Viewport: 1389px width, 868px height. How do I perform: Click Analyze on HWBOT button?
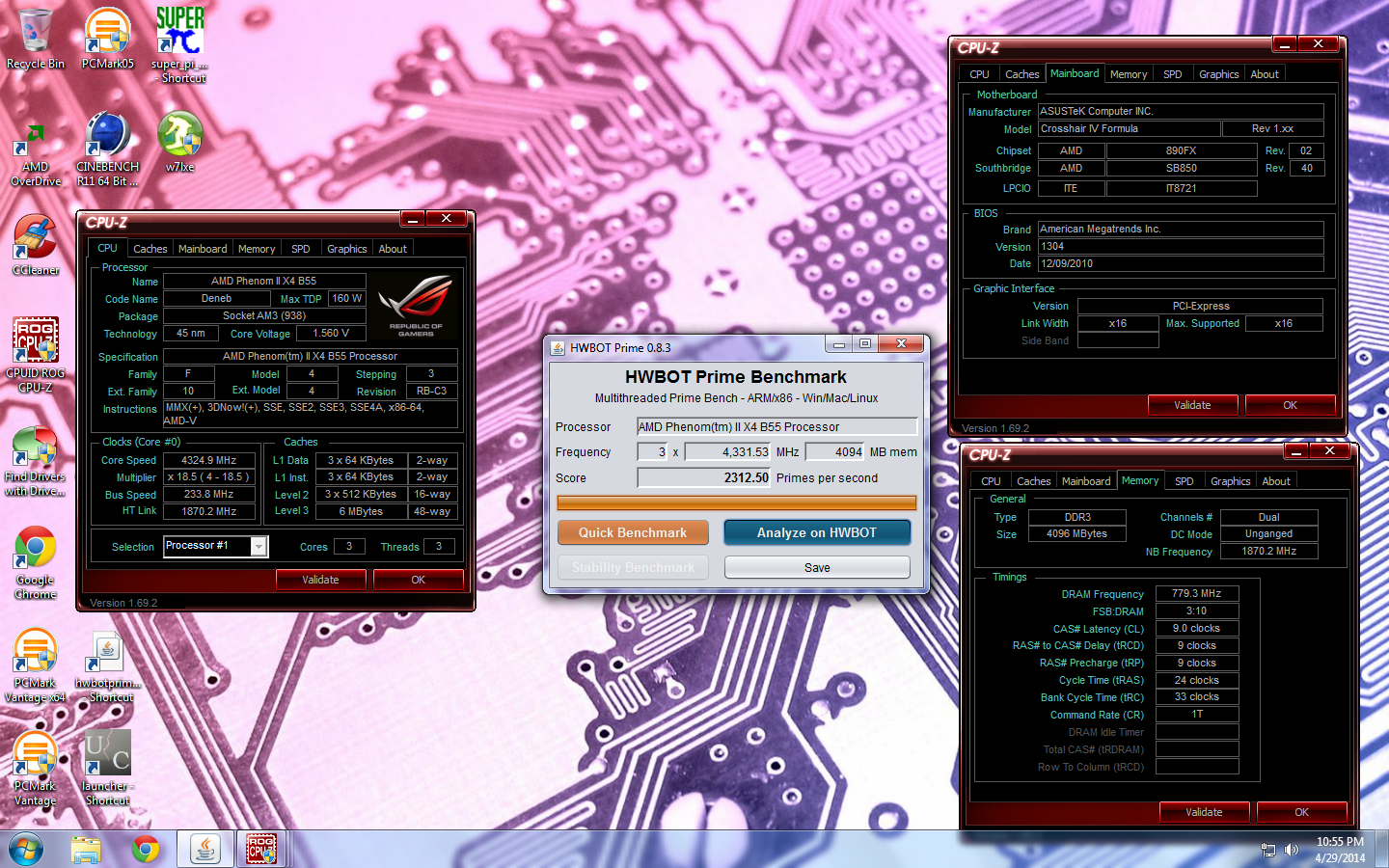click(x=817, y=532)
